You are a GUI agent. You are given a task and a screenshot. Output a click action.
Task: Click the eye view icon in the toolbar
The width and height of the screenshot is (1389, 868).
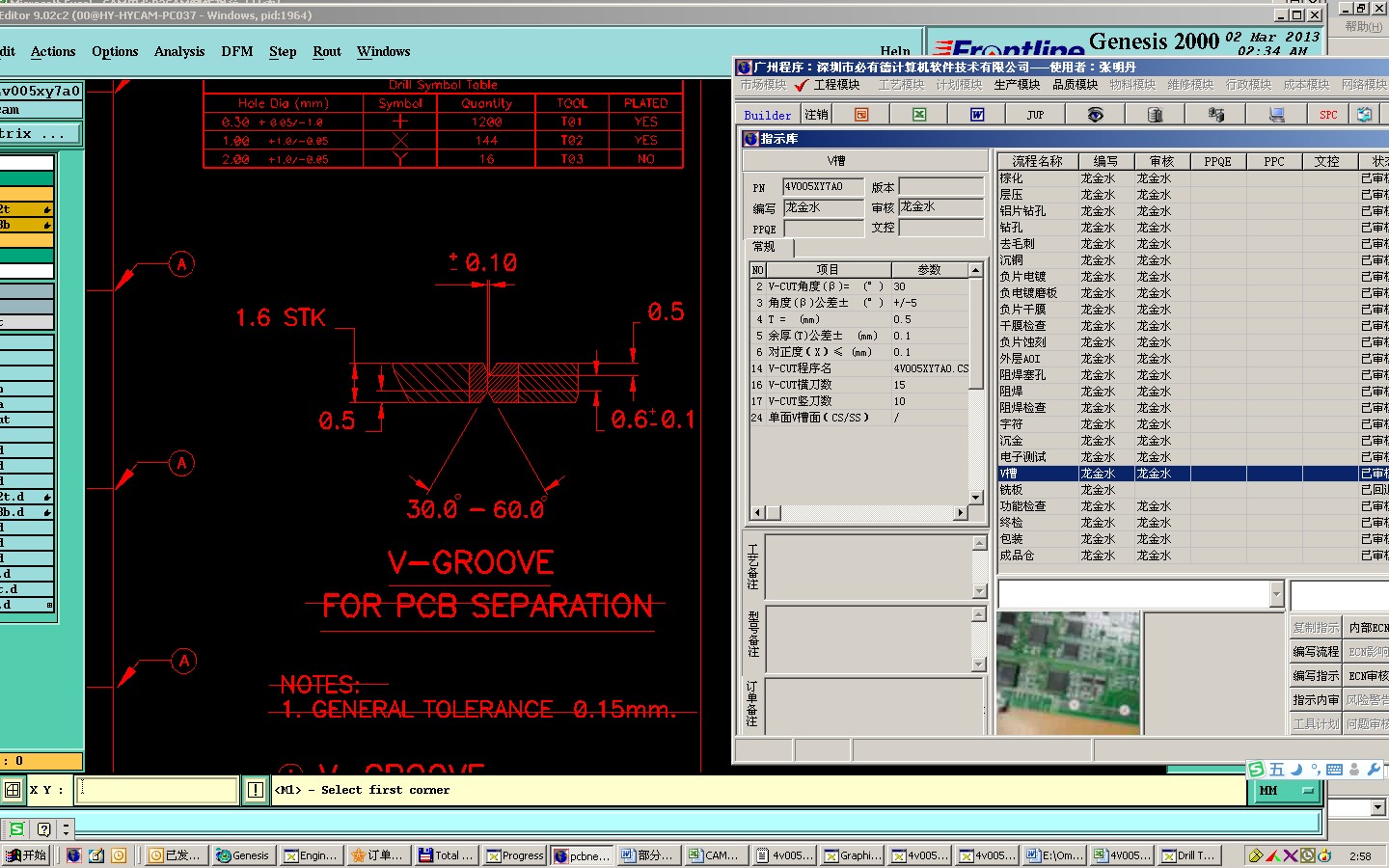[1095, 115]
